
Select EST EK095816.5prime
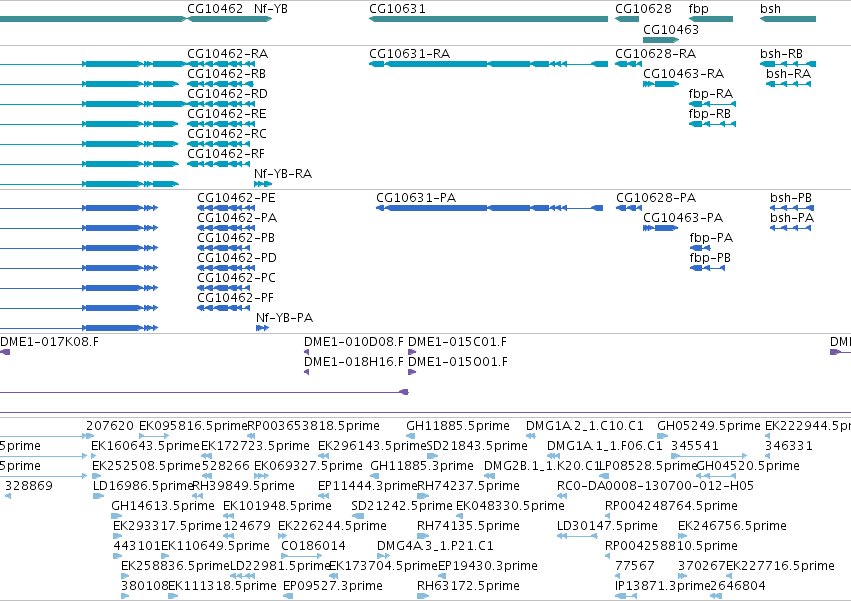point(193,426)
